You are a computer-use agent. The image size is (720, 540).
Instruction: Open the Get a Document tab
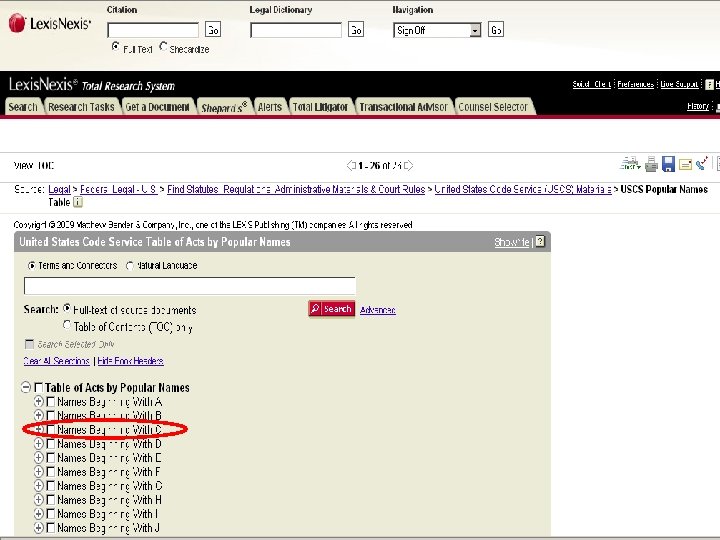(x=158, y=107)
